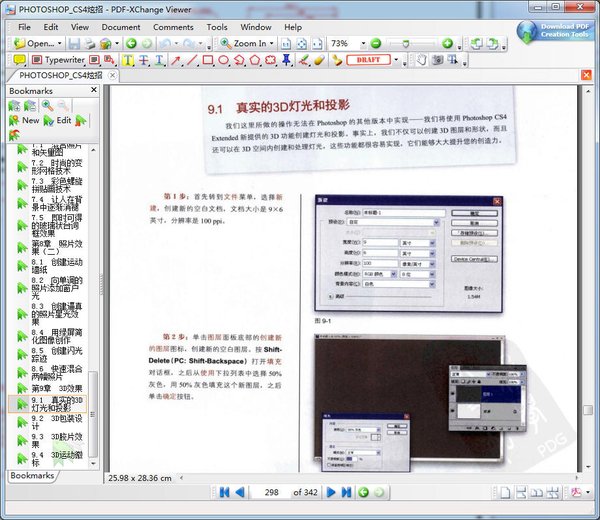Select single page layout icon

[505, 492]
